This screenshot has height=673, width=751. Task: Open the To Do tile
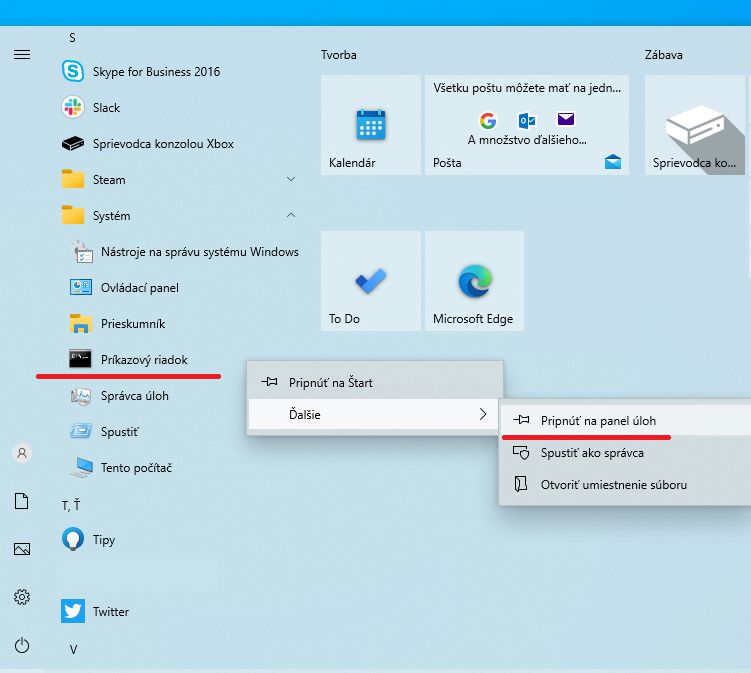[371, 281]
